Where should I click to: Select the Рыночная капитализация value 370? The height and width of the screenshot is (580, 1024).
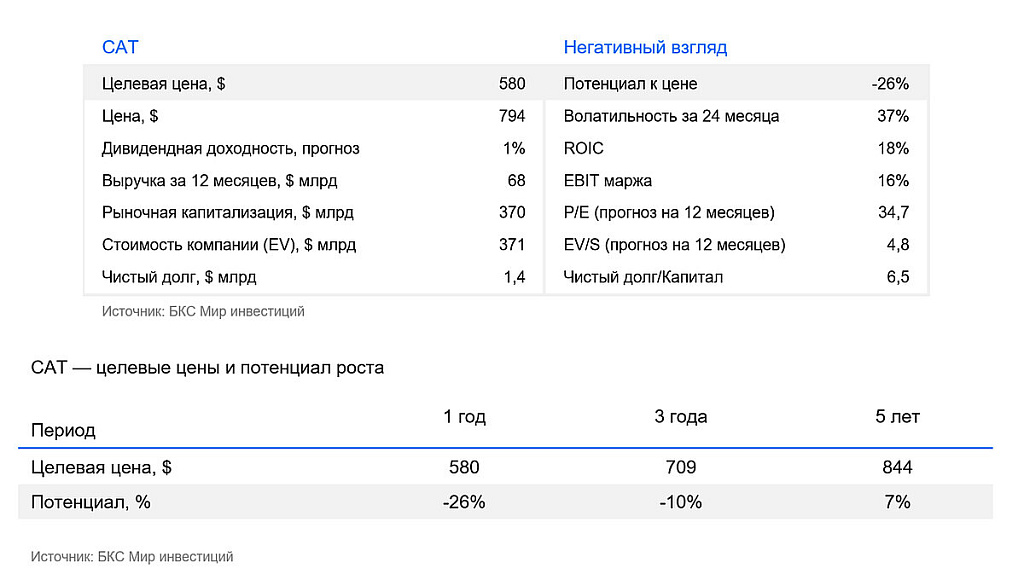tap(512, 213)
